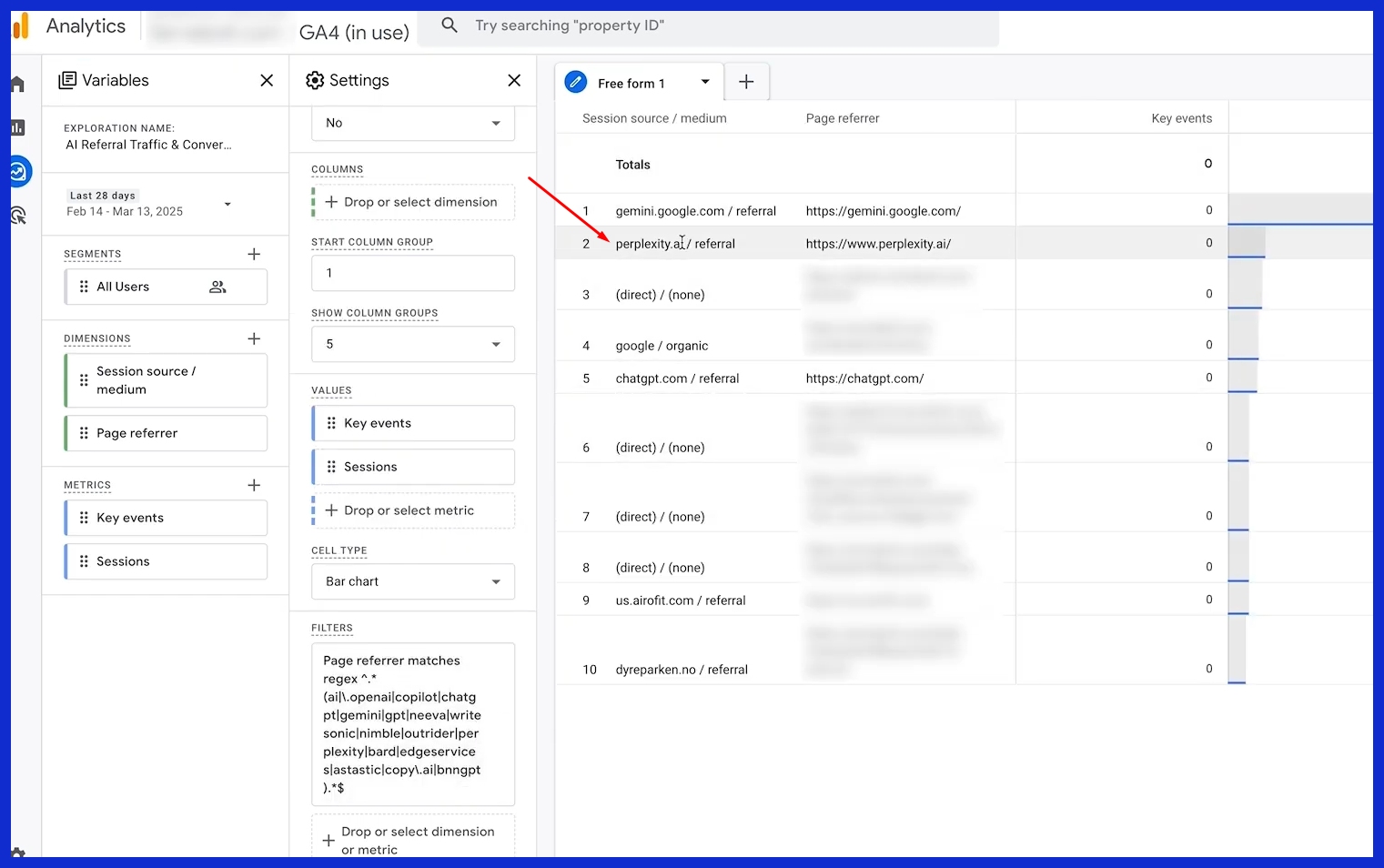Select Session source / medium dimension chip
1384x868 pixels.
click(166, 380)
